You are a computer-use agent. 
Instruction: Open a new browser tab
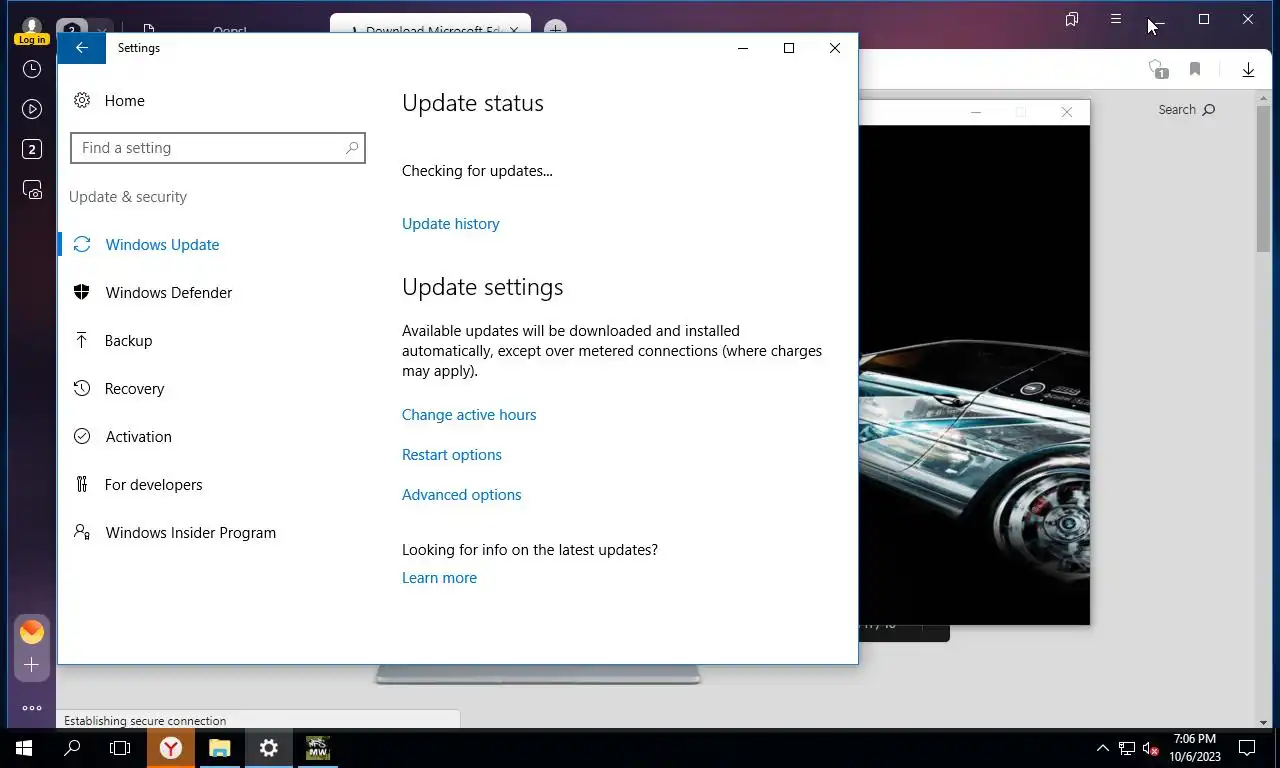click(x=556, y=29)
